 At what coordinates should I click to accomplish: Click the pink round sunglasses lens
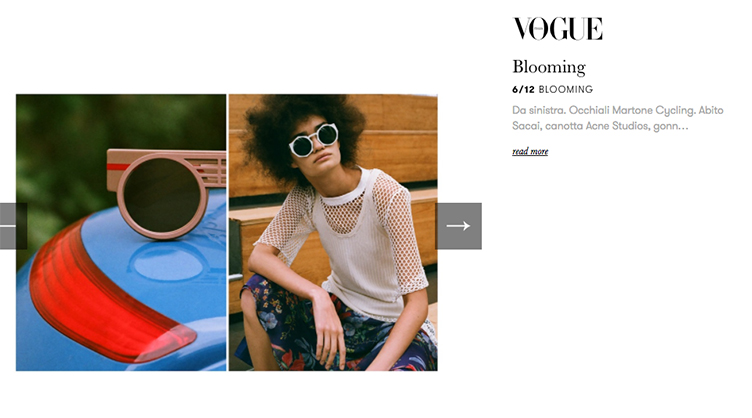click(162, 195)
